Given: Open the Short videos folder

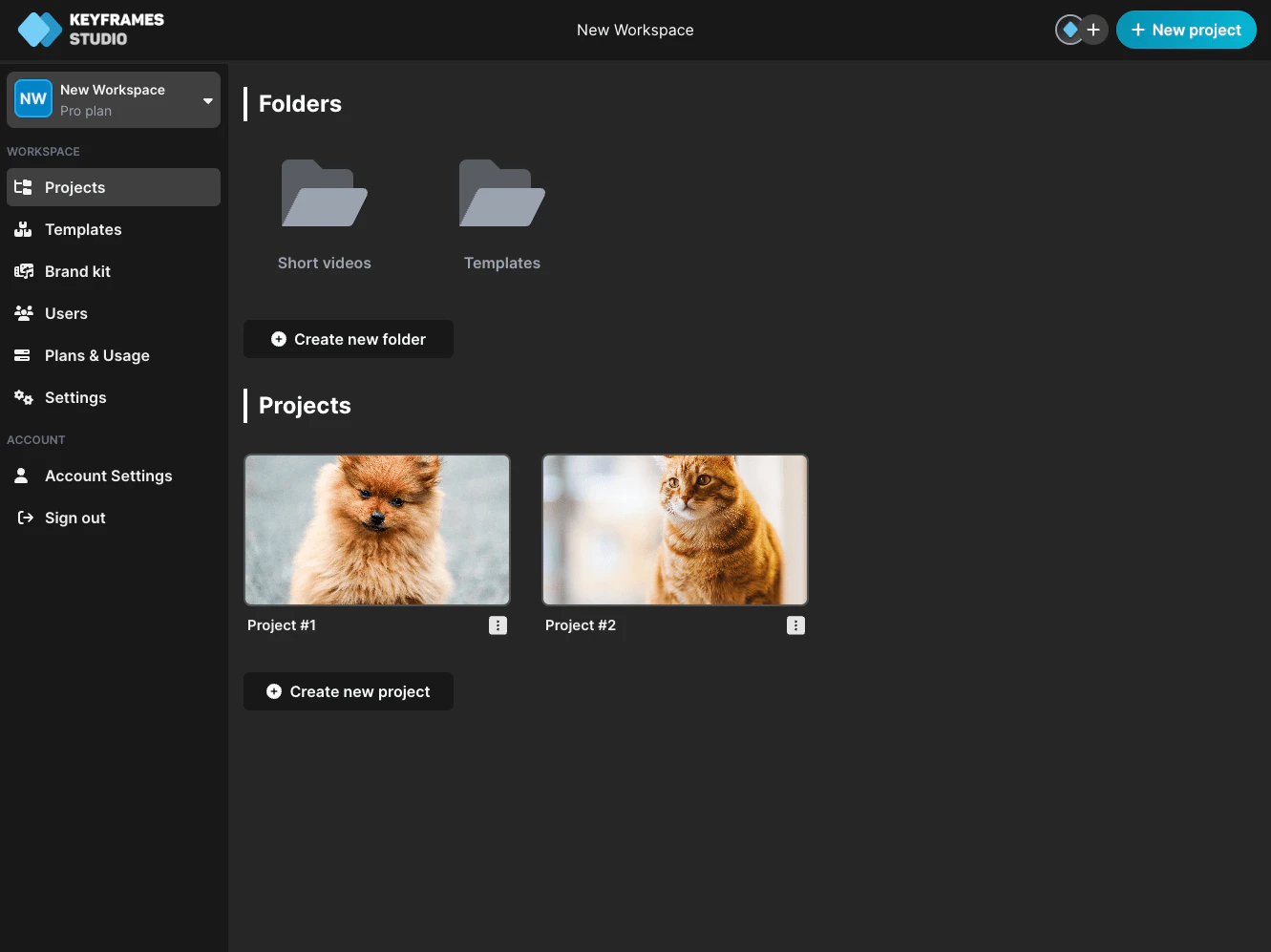Looking at the screenshot, I should (x=324, y=194).
